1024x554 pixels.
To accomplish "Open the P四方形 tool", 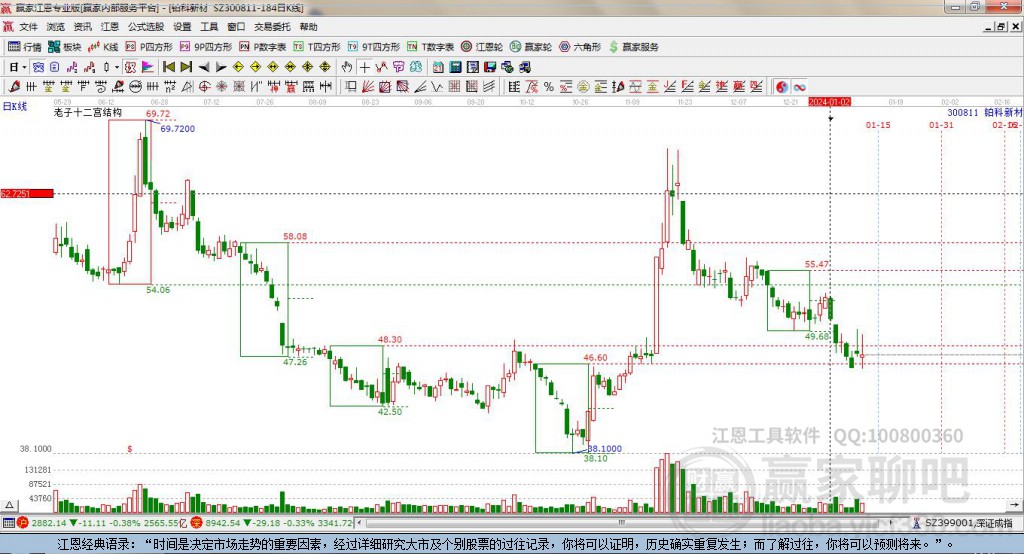I will 149,47.
